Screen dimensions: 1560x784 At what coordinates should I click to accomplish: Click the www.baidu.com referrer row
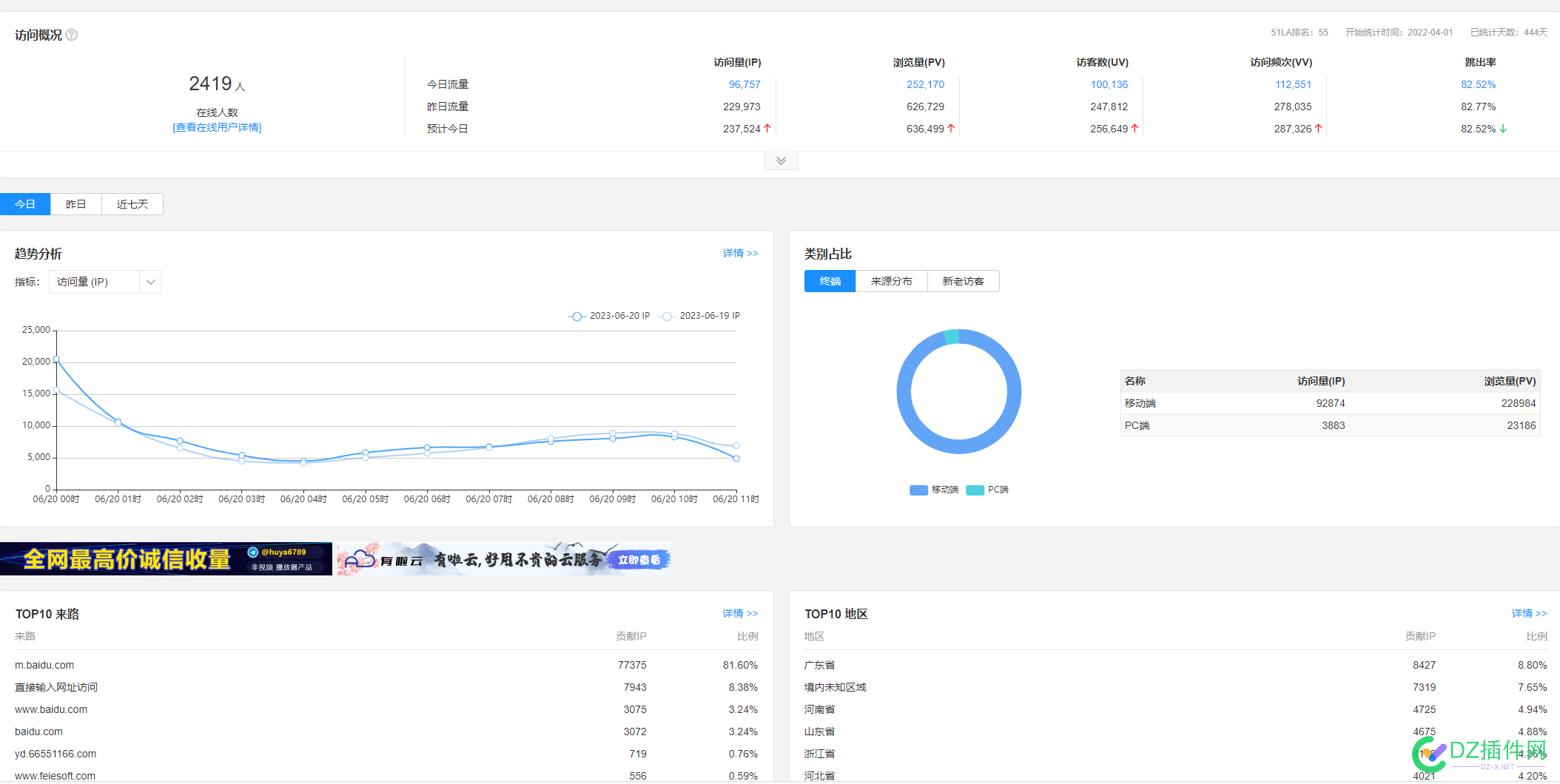(386, 709)
